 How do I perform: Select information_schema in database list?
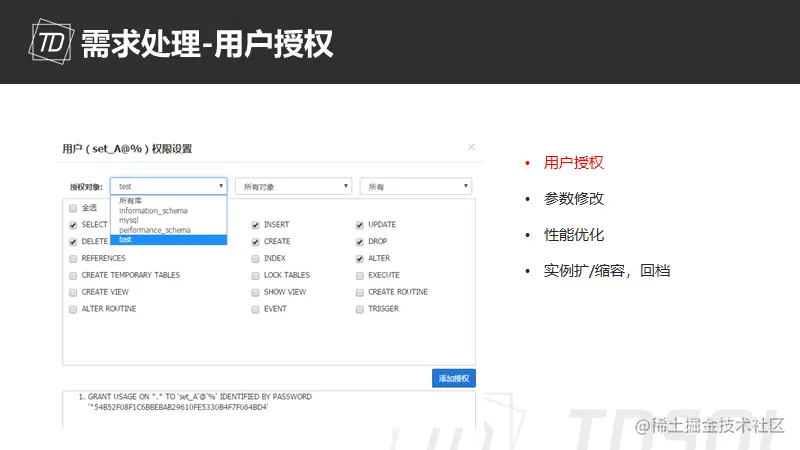pyautogui.click(x=168, y=210)
